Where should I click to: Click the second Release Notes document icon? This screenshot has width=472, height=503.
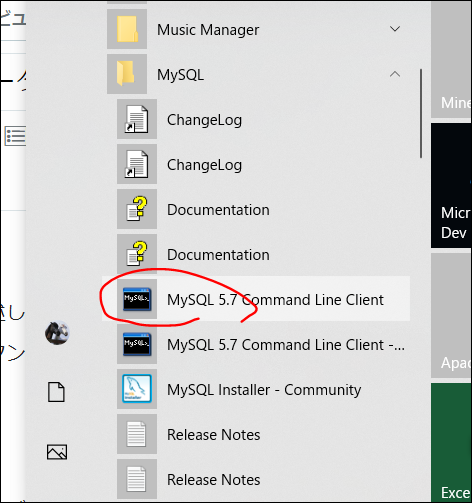[137, 479]
